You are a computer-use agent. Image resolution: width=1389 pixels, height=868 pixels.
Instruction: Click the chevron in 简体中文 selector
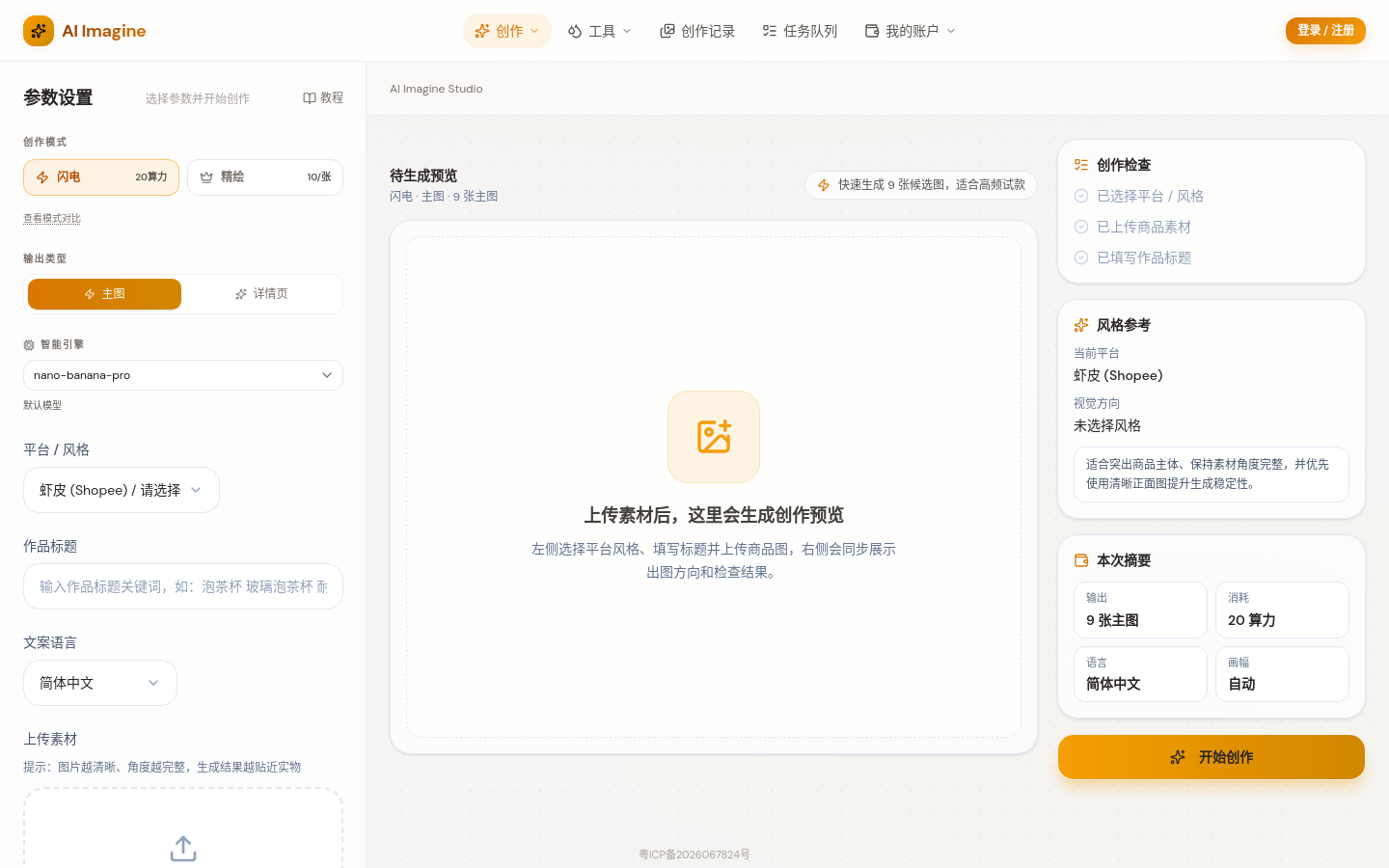153,683
